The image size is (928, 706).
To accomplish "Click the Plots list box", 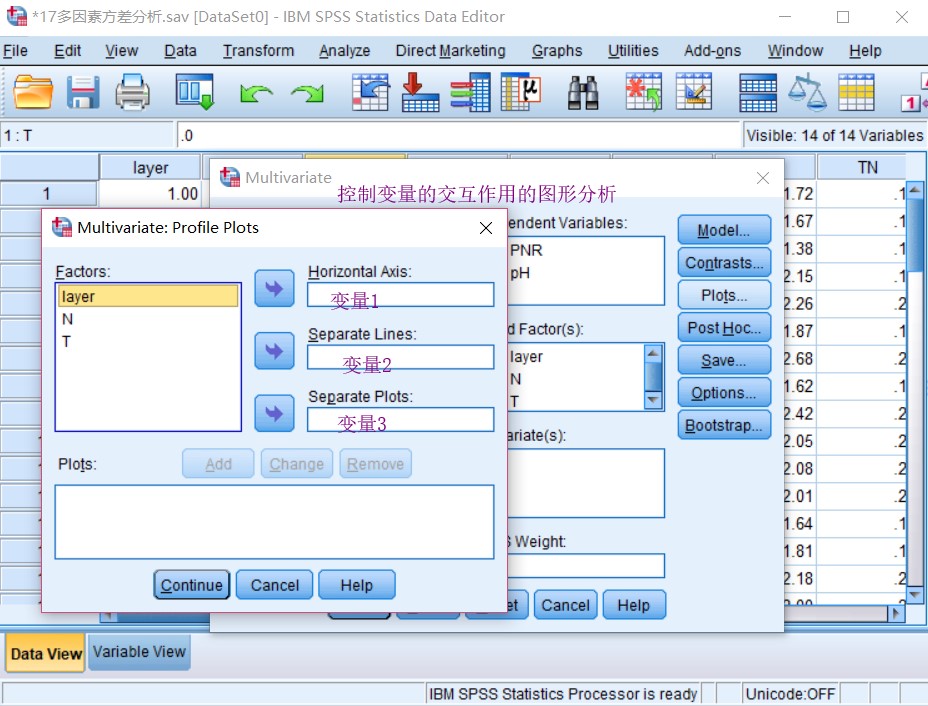I will (274, 522).
